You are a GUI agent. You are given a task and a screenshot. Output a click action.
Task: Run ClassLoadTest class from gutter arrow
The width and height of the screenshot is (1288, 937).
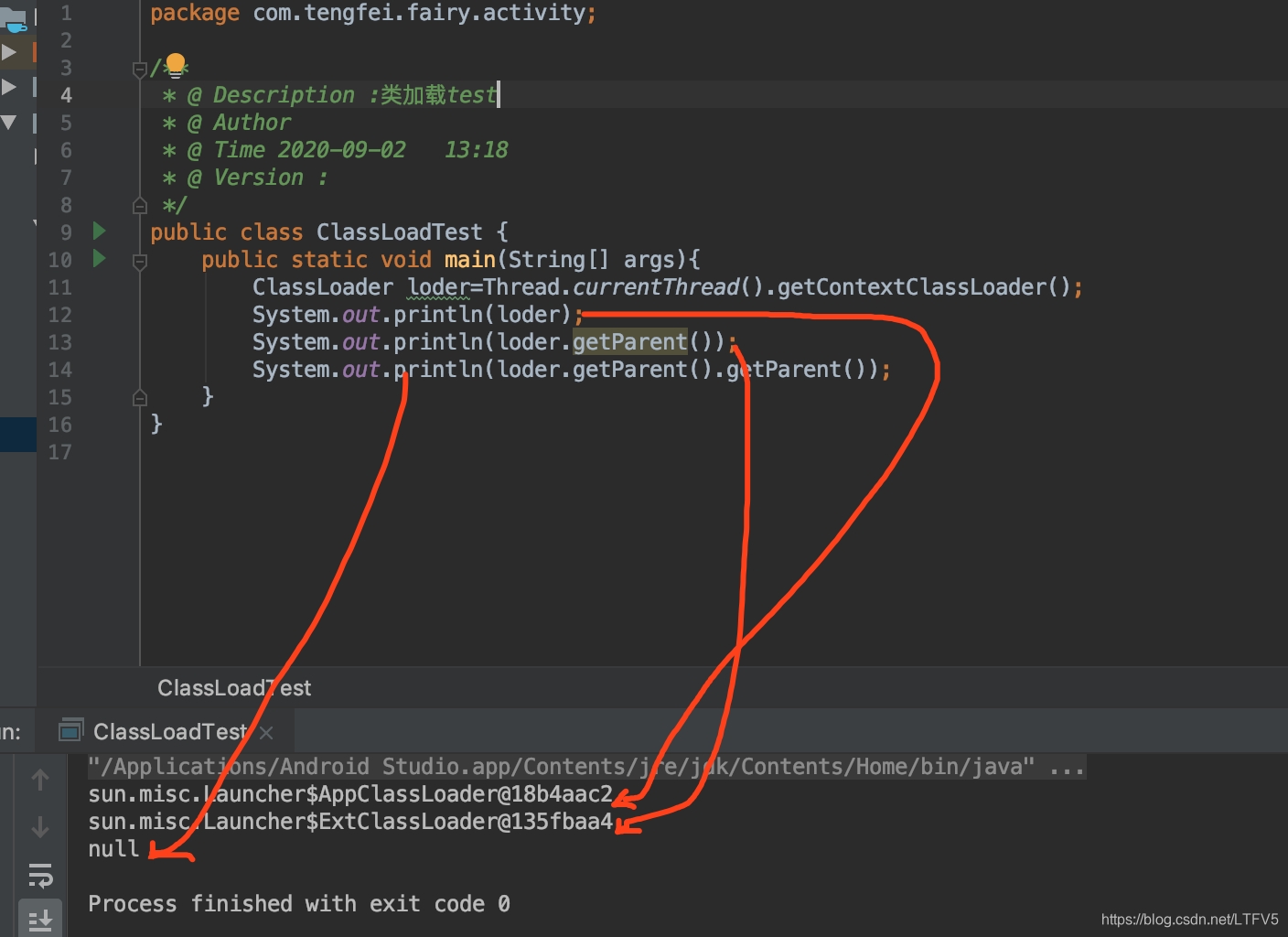coord(100,231)
